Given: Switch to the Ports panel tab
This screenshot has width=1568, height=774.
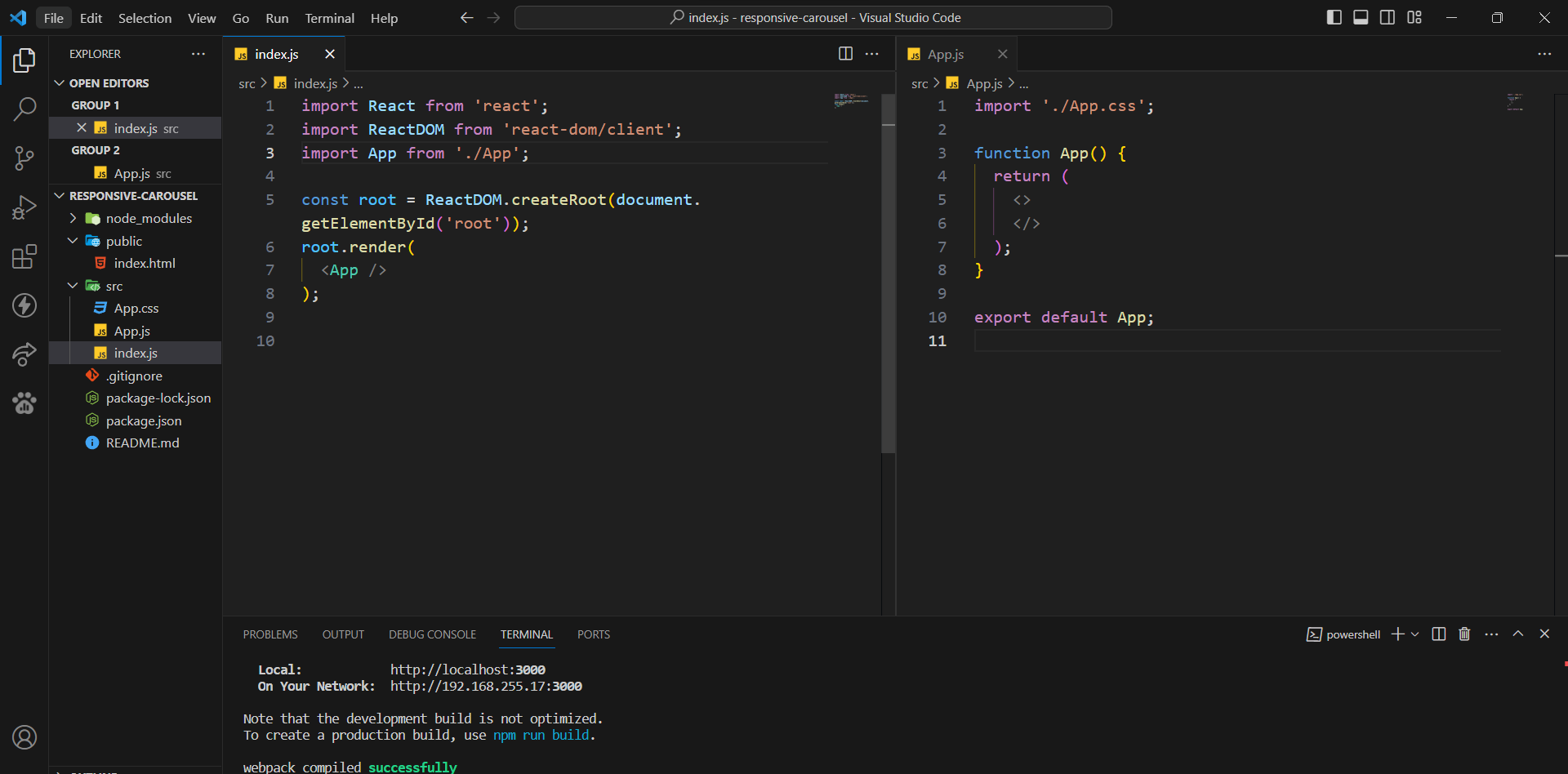Looking at the screenshot, I should pos(594,634).
